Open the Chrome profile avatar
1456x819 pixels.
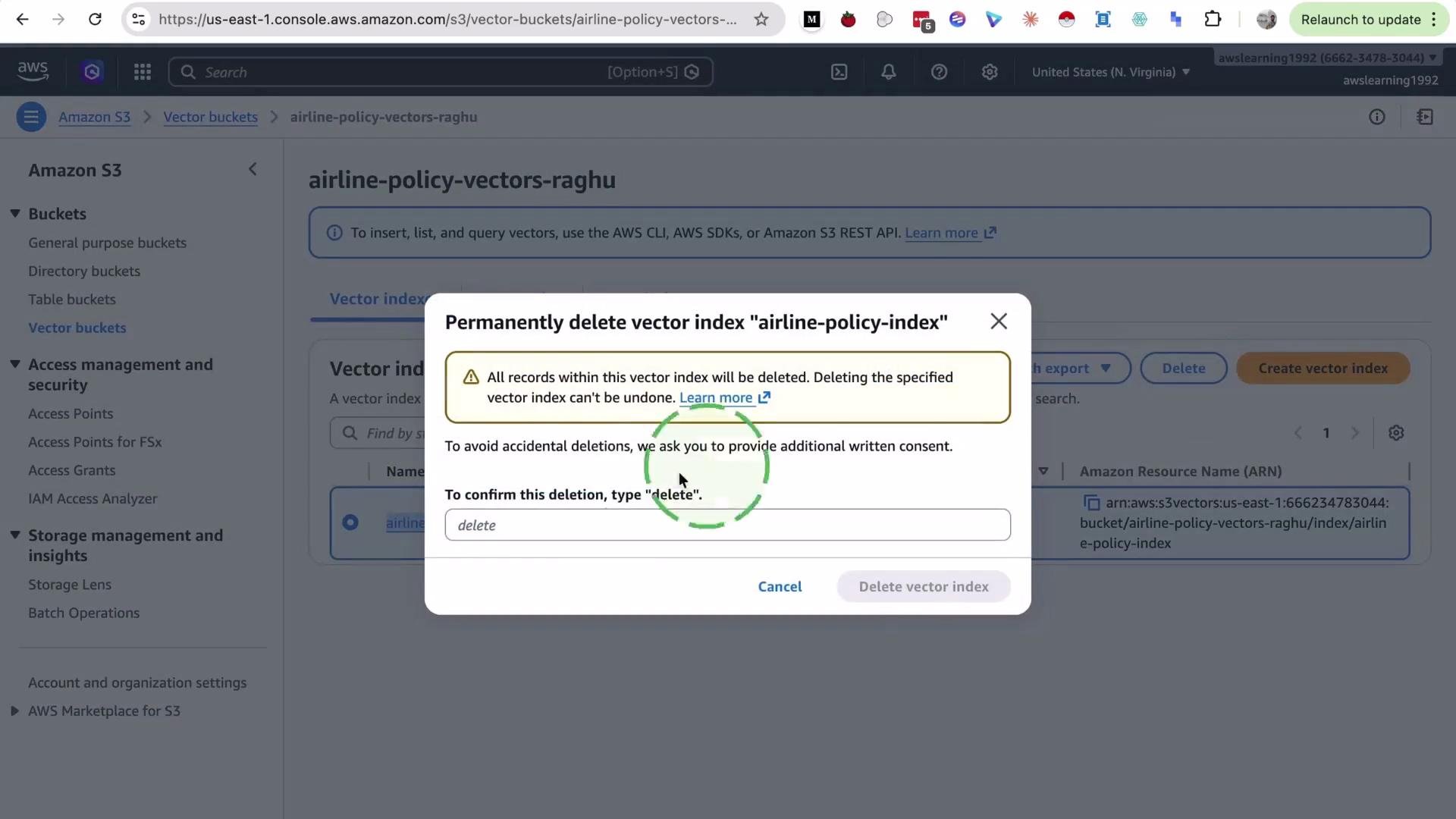[1266, 20]
